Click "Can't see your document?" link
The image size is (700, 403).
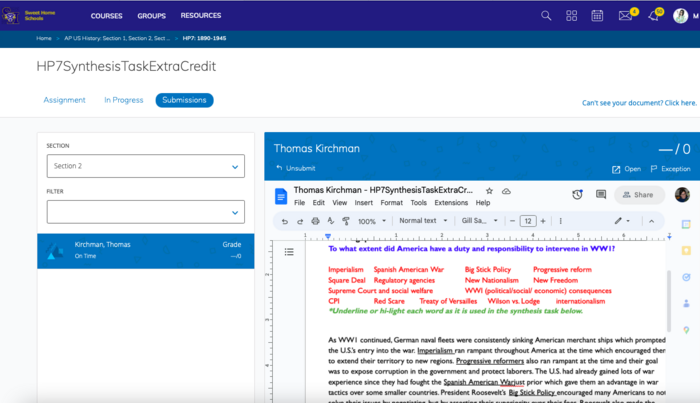639,102
